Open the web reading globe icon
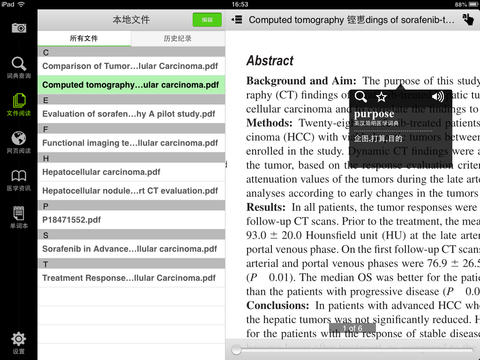480x360 pixels. click(x=19, y=142)
